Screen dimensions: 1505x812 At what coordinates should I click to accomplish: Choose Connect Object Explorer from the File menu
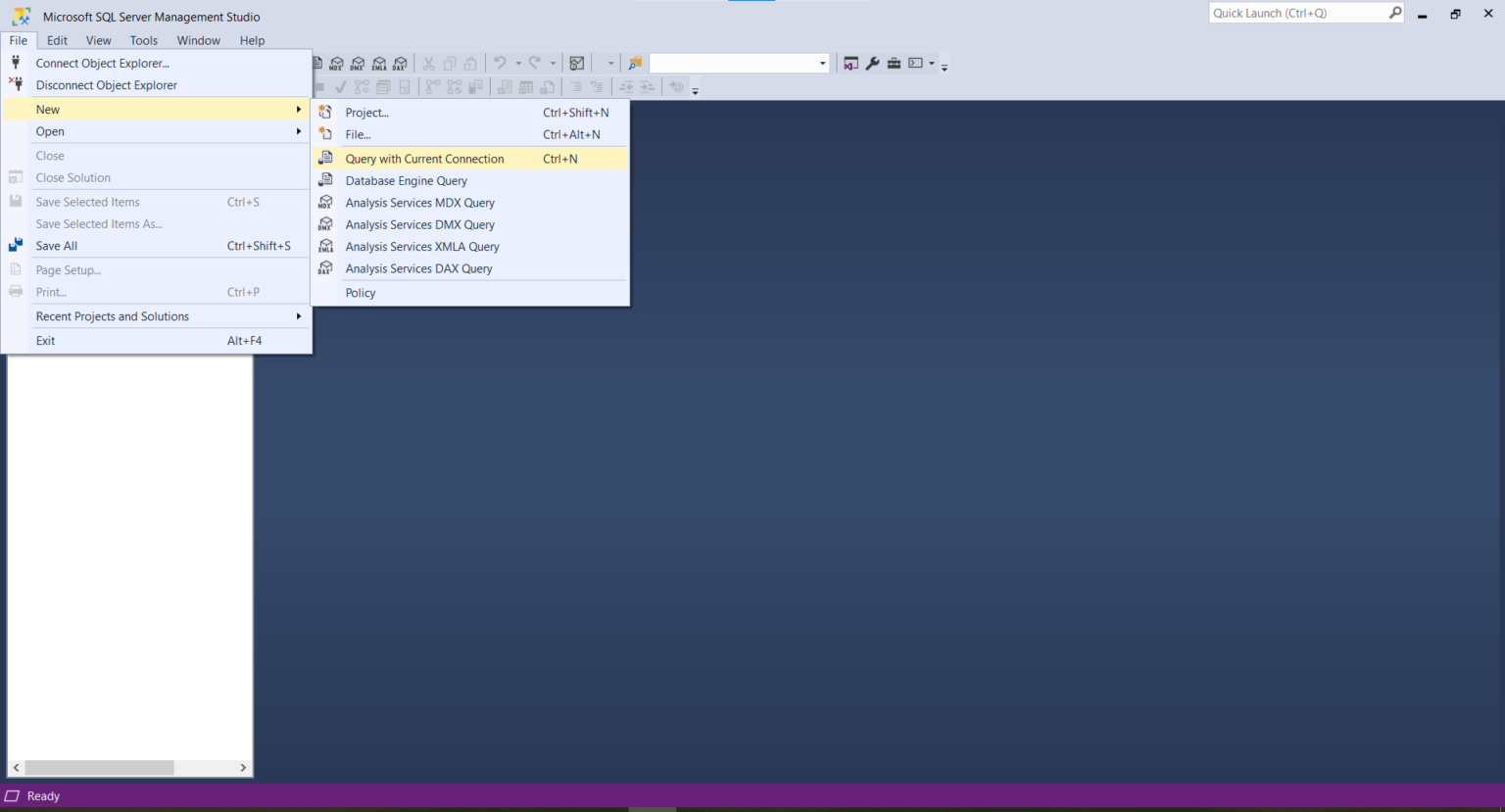pyautogui.click(x=101, y=63)
